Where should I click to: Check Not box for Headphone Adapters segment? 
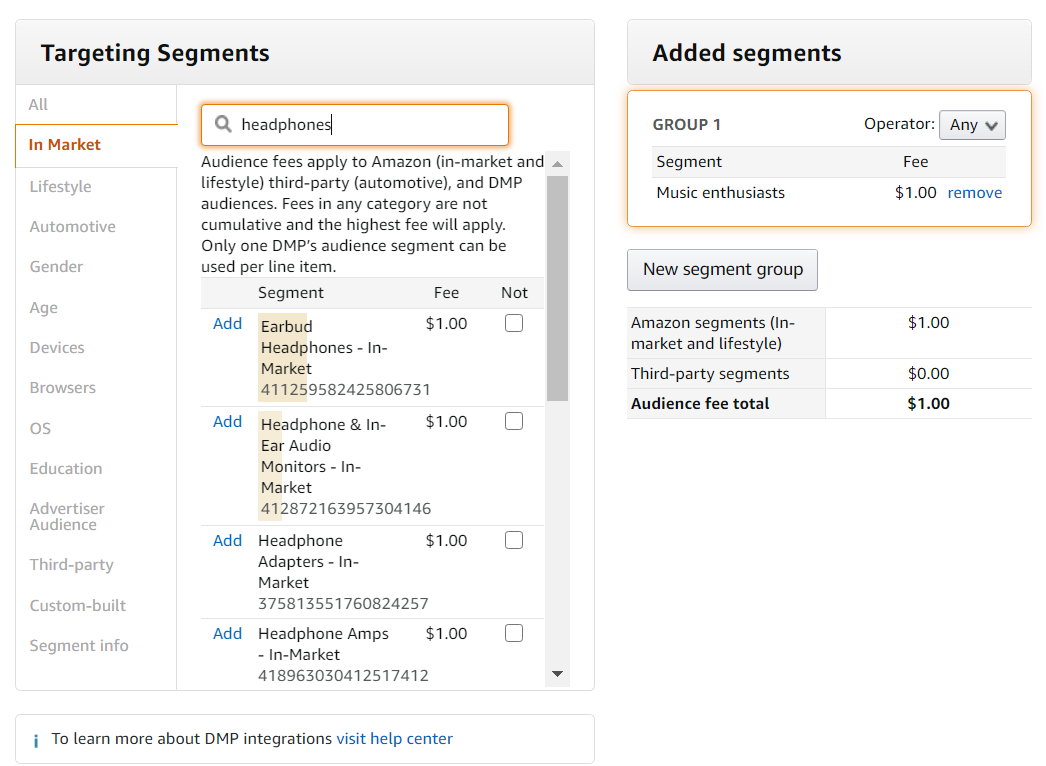514,540
